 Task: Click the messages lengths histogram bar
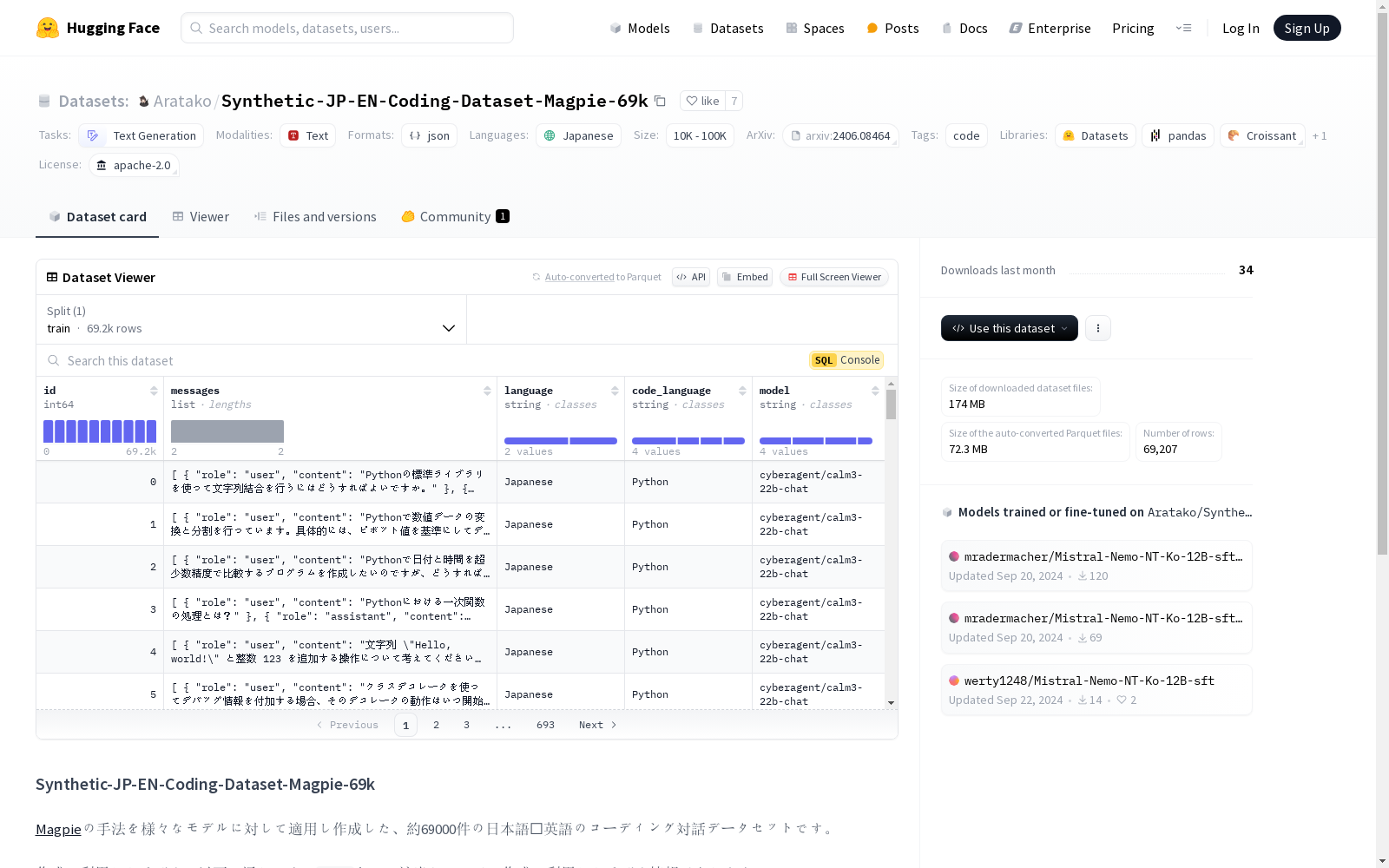click(x=227, y=431)
